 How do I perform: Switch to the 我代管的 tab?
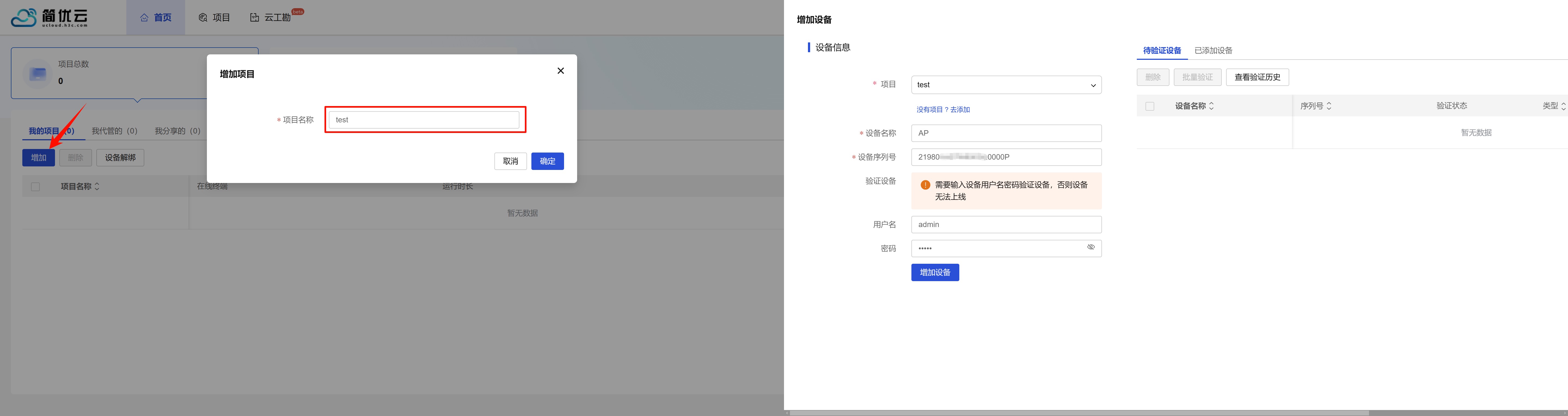coord(115,131)
